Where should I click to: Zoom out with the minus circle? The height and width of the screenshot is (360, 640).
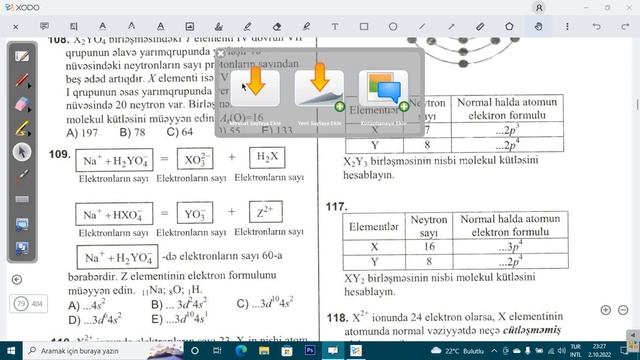tap(623, 310)
